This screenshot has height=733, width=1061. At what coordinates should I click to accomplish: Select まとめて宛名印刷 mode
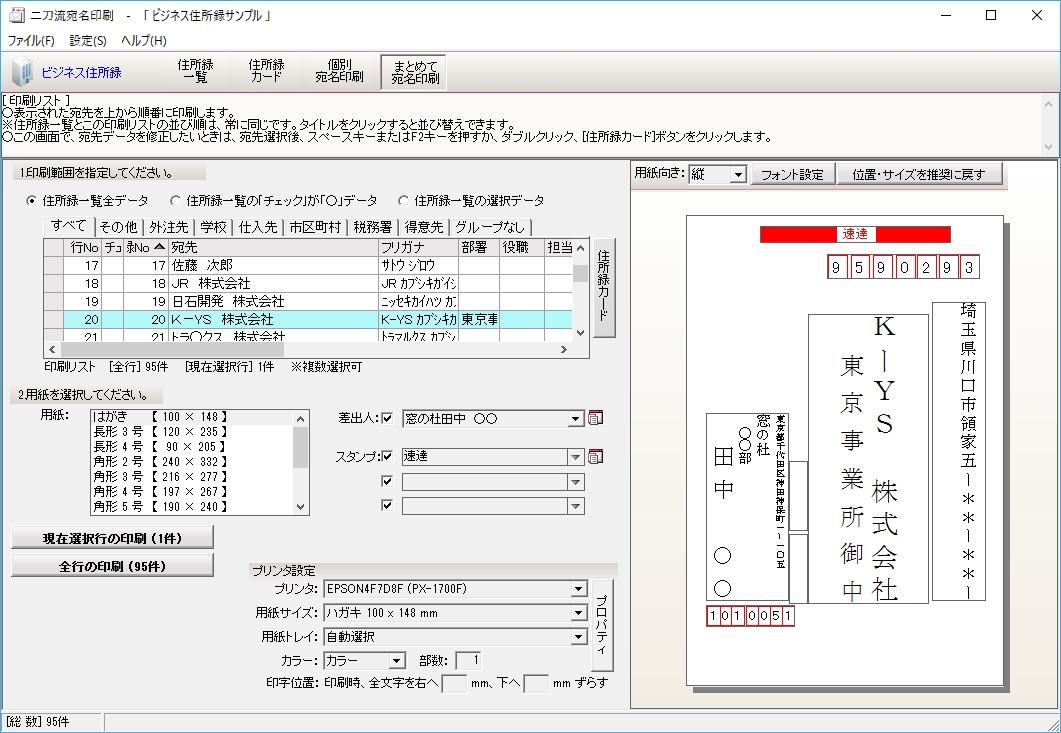point(412,70)
